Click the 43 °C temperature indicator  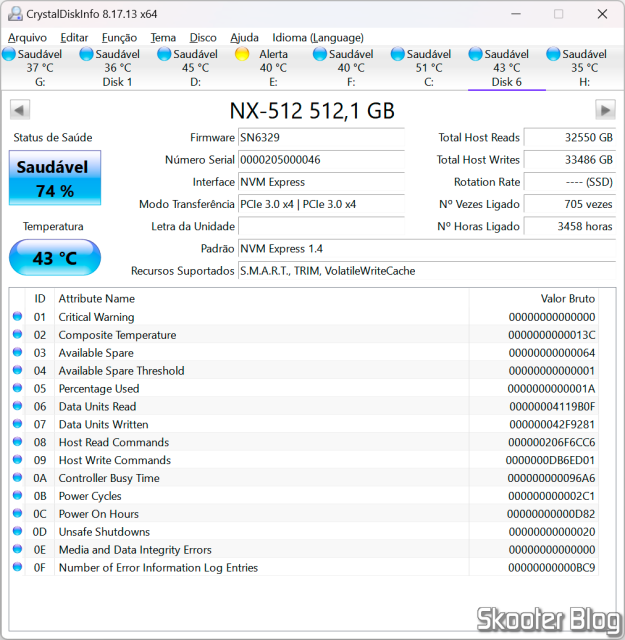point(55,258)
